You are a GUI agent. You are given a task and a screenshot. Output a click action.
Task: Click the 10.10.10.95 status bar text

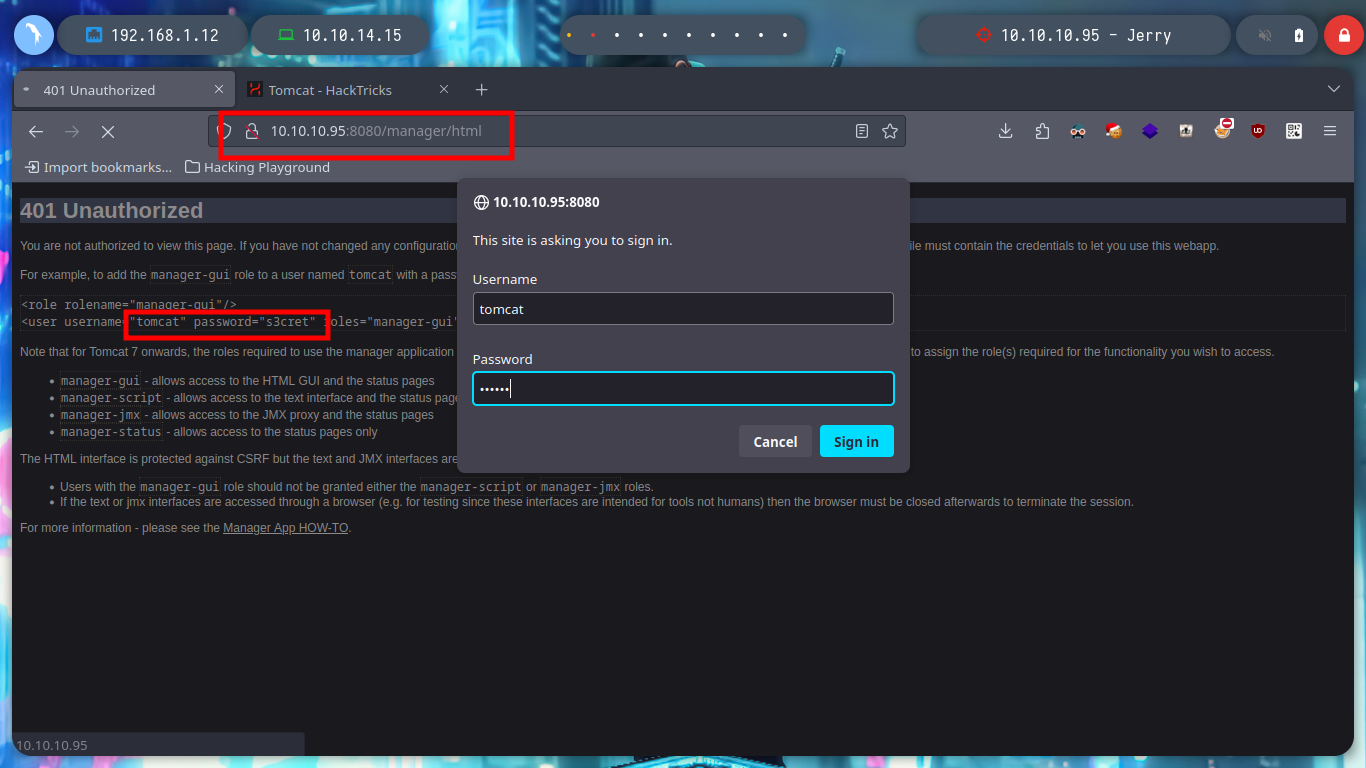tap(52, 745)
